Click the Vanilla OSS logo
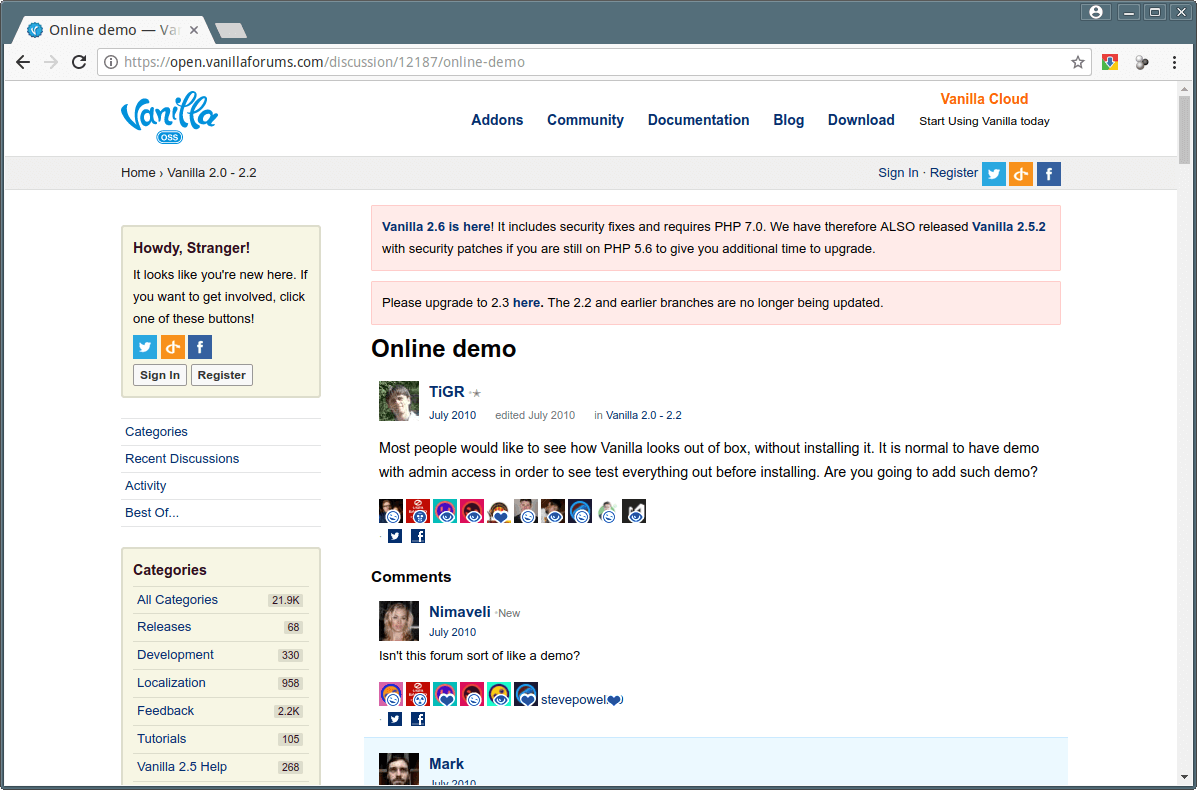The height and width of the screenshot is (790, 1197). click(169, 119)
